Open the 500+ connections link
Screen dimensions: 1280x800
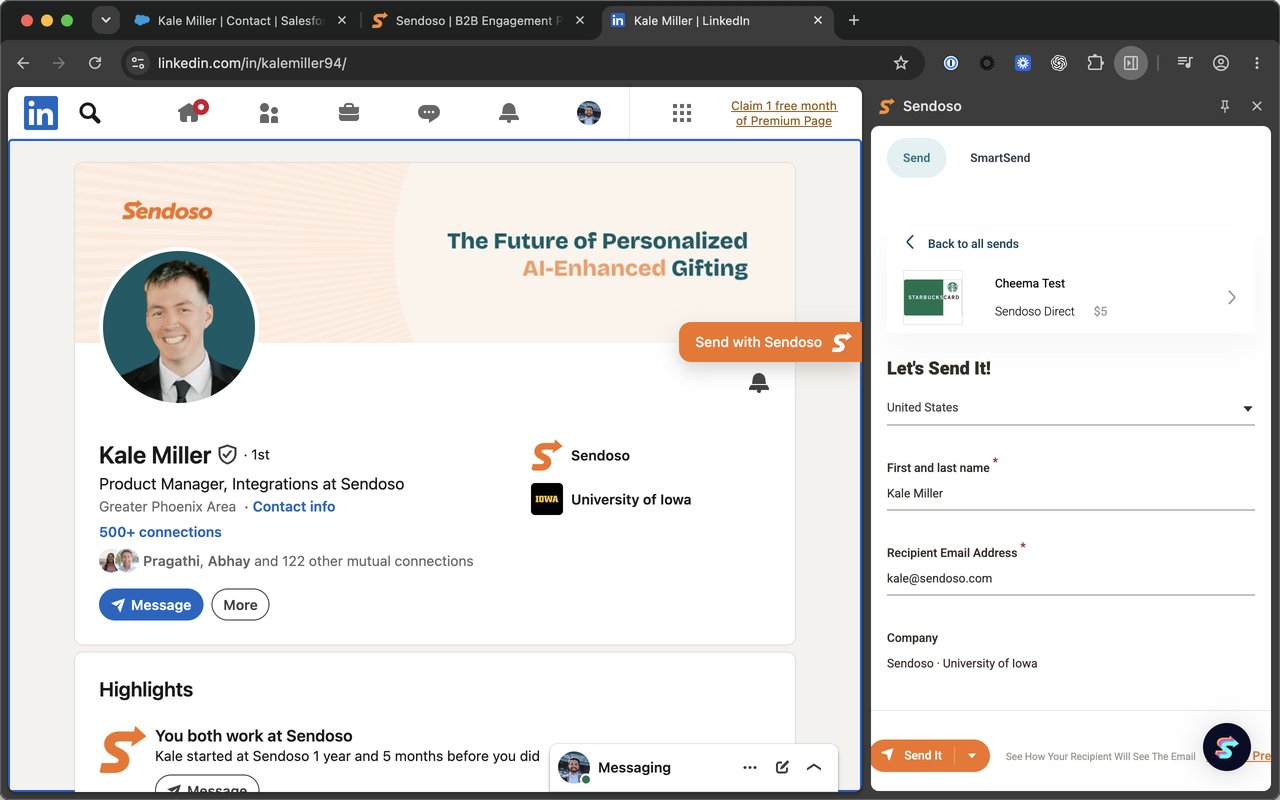pos(160,532)
